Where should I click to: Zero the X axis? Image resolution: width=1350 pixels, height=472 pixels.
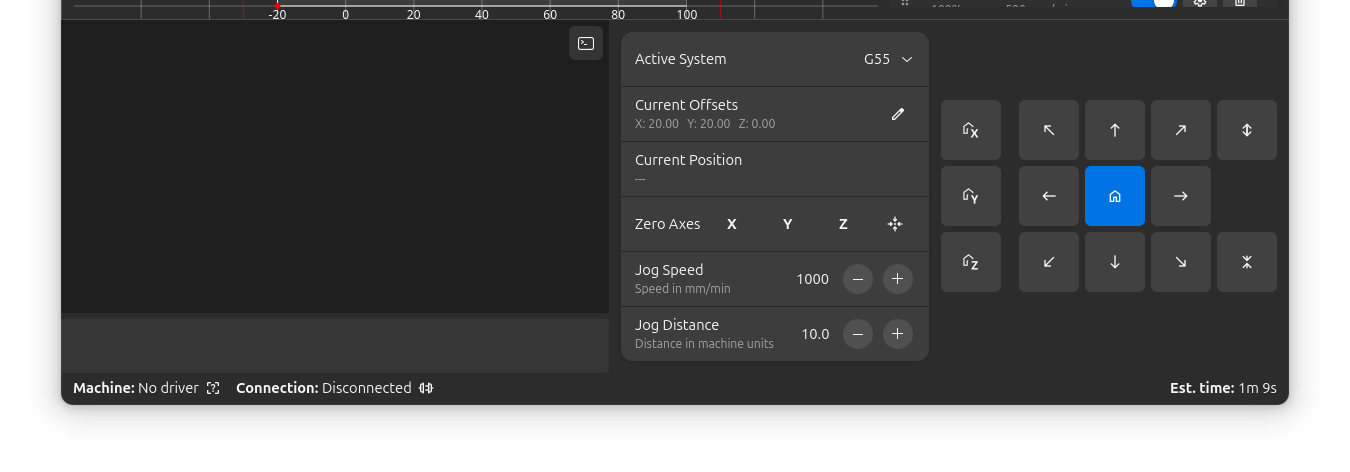click(731, 224)
